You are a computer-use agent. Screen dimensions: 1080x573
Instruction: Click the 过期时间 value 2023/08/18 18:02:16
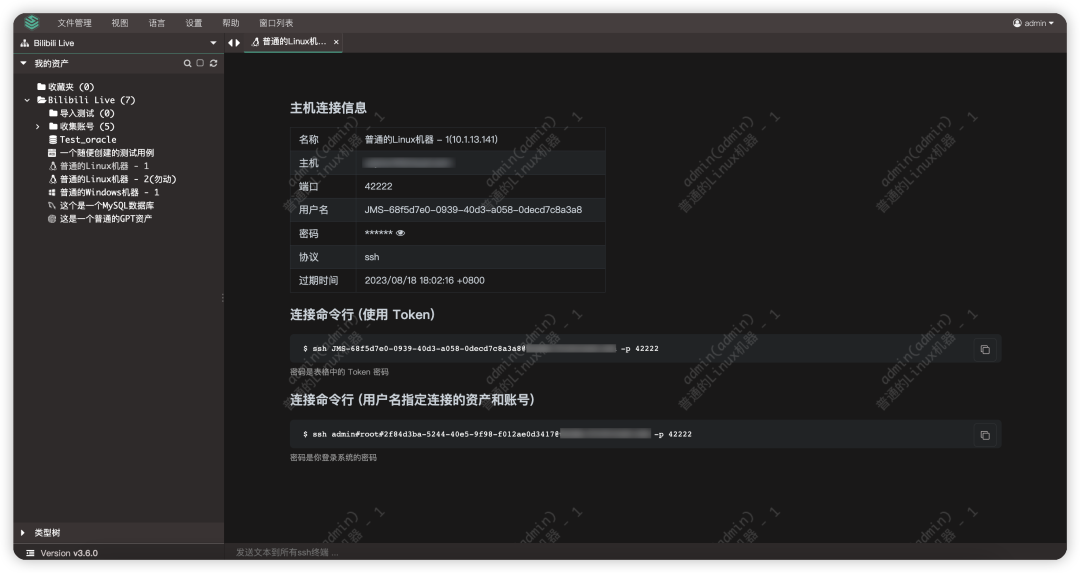coord(424,280)
